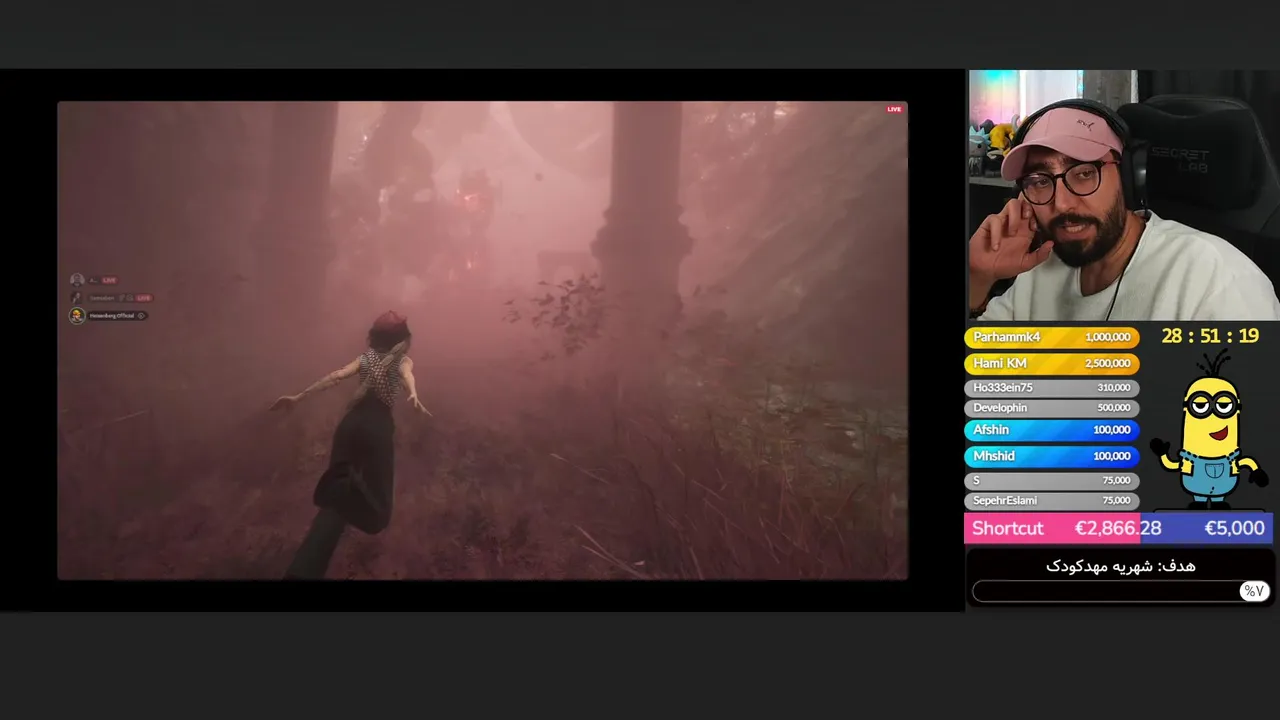Click the 28 : 51 : 19 countdown timer
1280x720 pixels.
[x=1210, y=336]
